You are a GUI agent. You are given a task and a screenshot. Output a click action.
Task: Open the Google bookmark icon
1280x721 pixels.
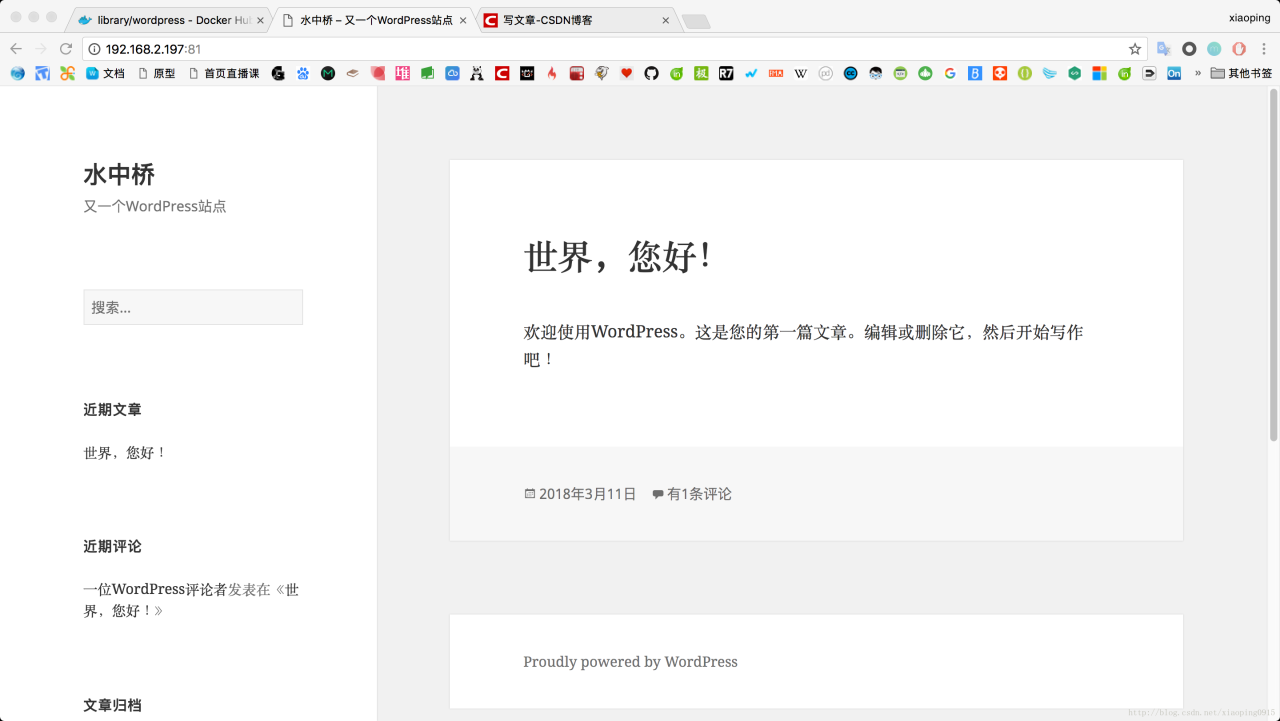click(x=950, y=73)
